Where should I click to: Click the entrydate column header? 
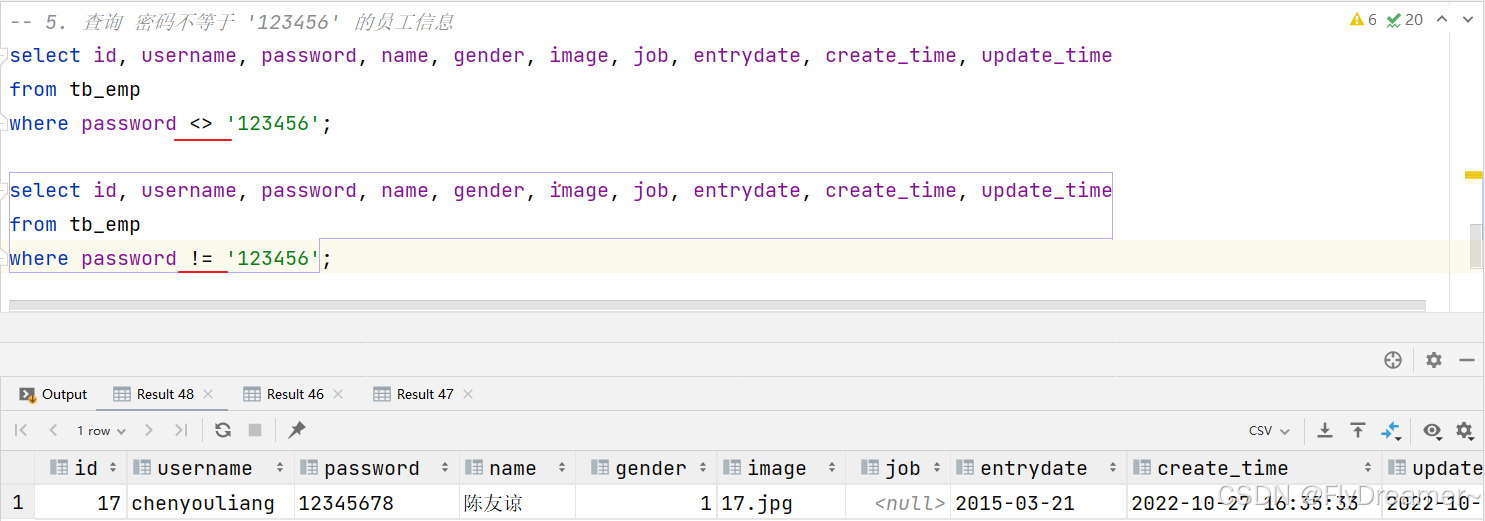pyautogui.click(x=1038, y=468)
